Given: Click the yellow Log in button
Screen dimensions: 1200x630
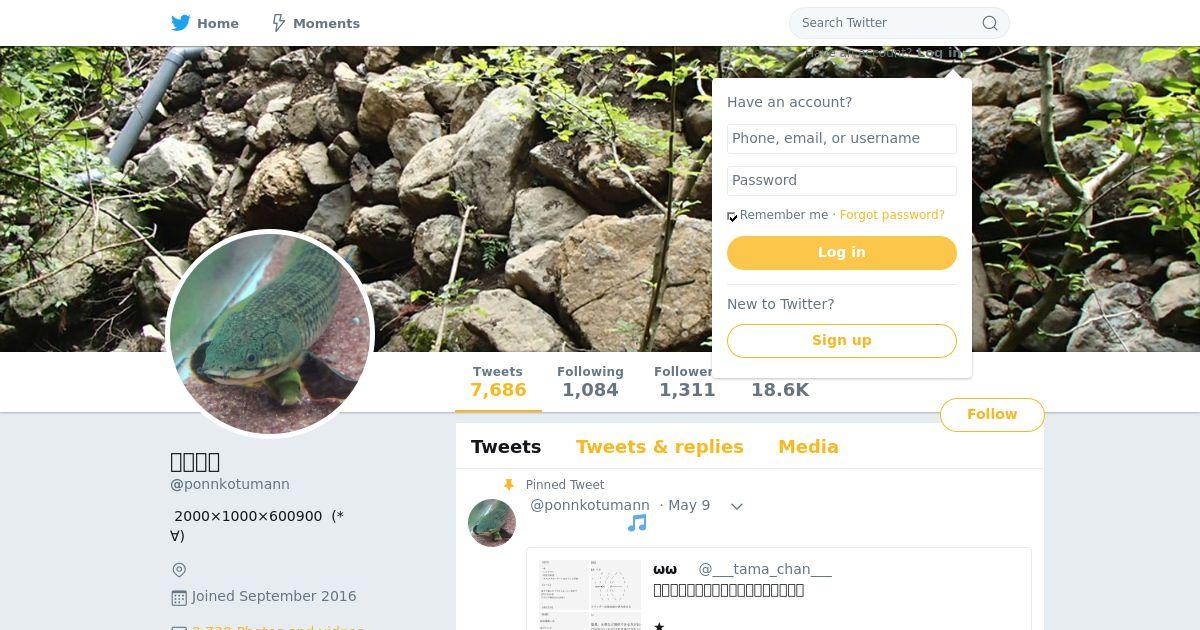Looking at the screenshot, I should pyautogui.click(x=842, y=253).
